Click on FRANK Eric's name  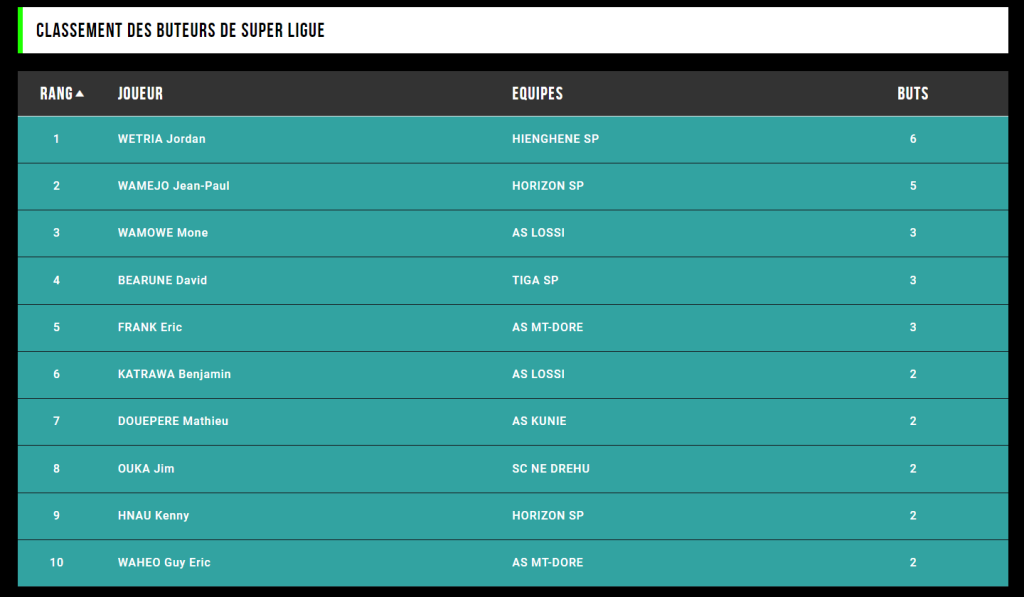150,327
